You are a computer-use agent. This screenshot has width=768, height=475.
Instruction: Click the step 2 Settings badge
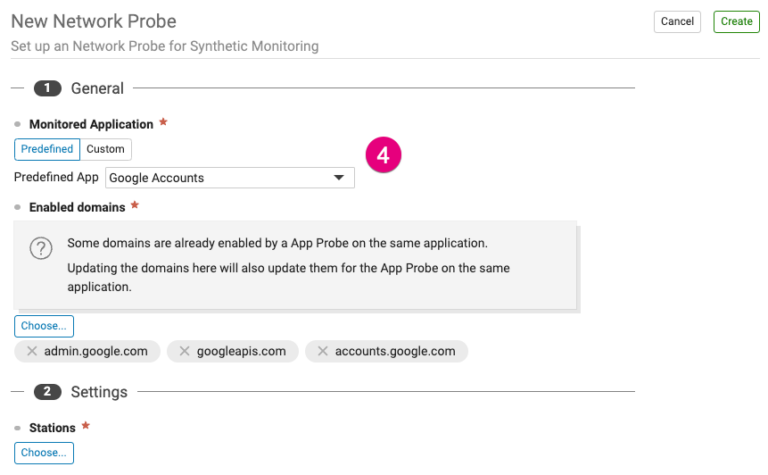(x=47, y=391)
